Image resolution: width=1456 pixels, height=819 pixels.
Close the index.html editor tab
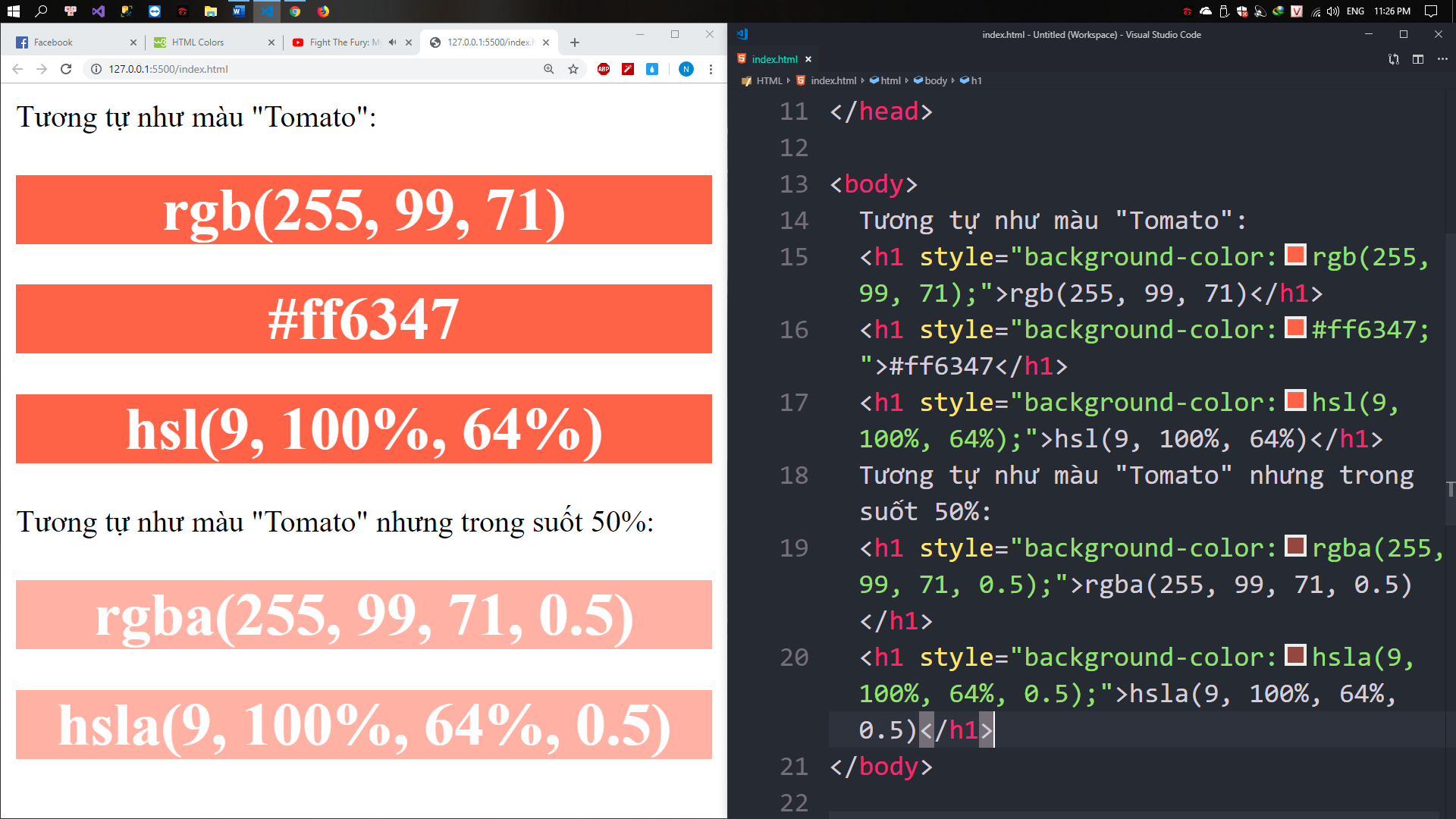(x=808, y=59)
